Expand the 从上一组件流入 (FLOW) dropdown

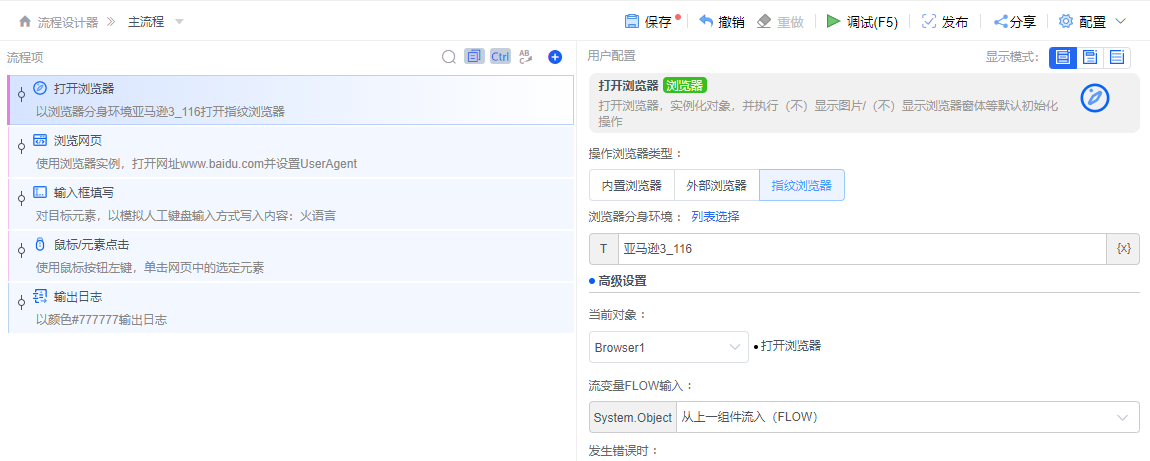point(907,417)
